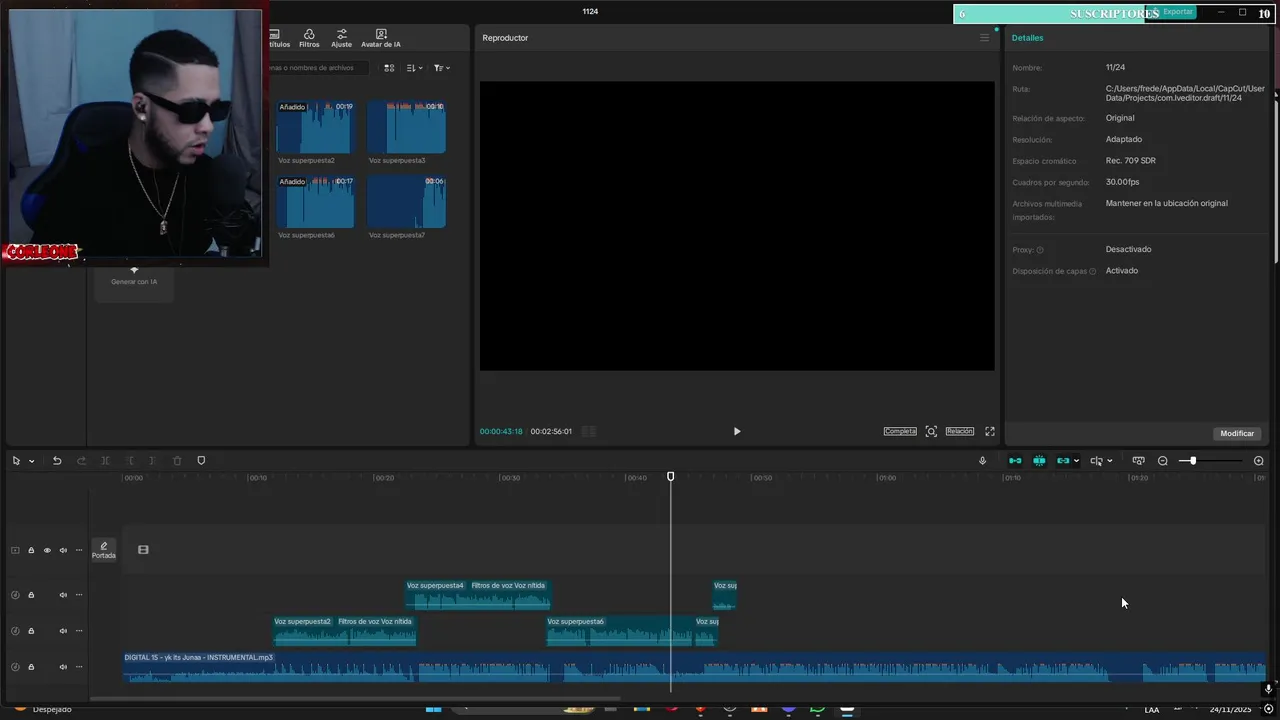This screenshot has width=1280, height=720.
Task: Open main video track more options
Action: pyautogui.click(x=79, y=550)
